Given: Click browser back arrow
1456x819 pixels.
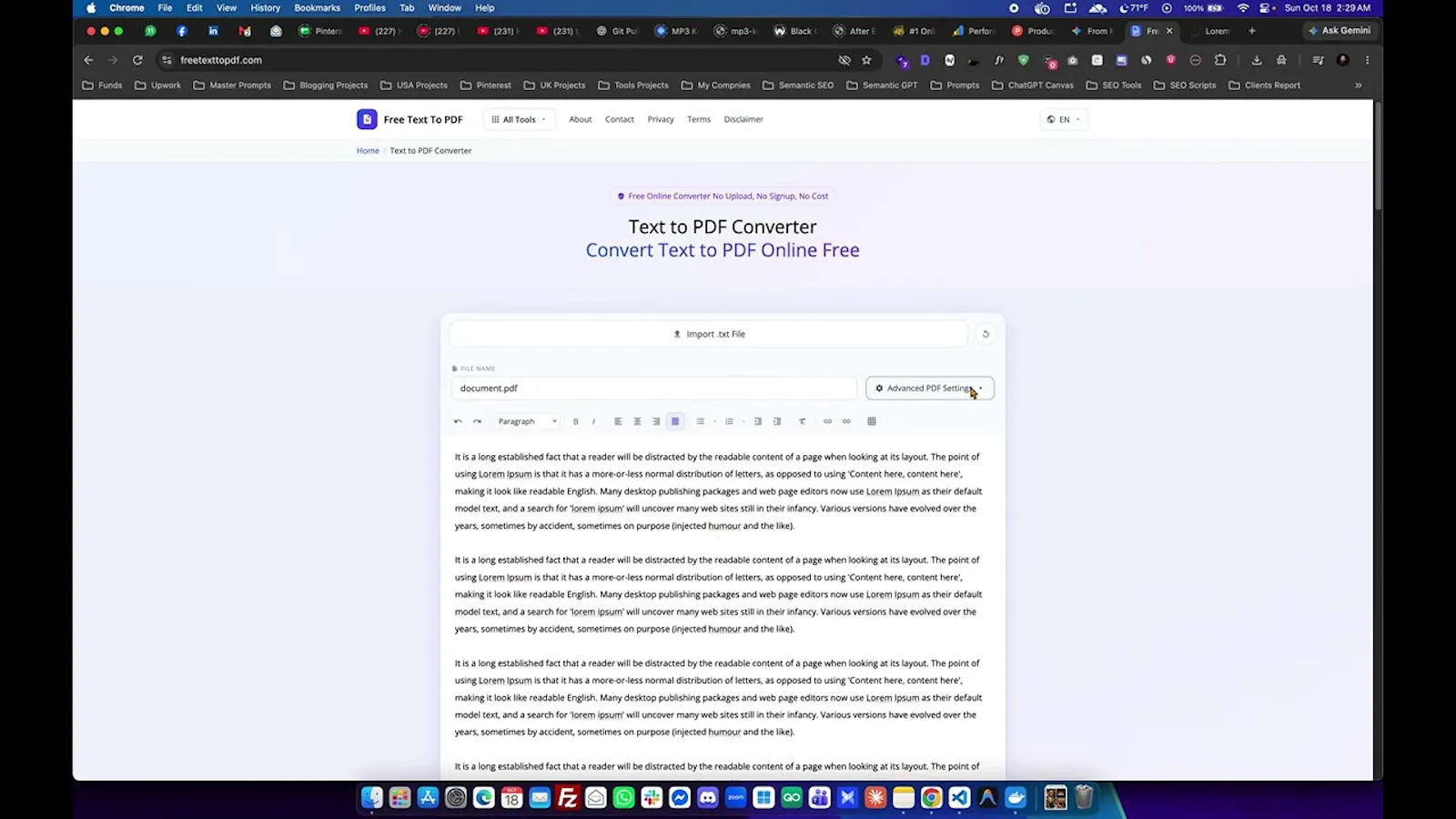Looking at the screenshot, I should [88, 60].
